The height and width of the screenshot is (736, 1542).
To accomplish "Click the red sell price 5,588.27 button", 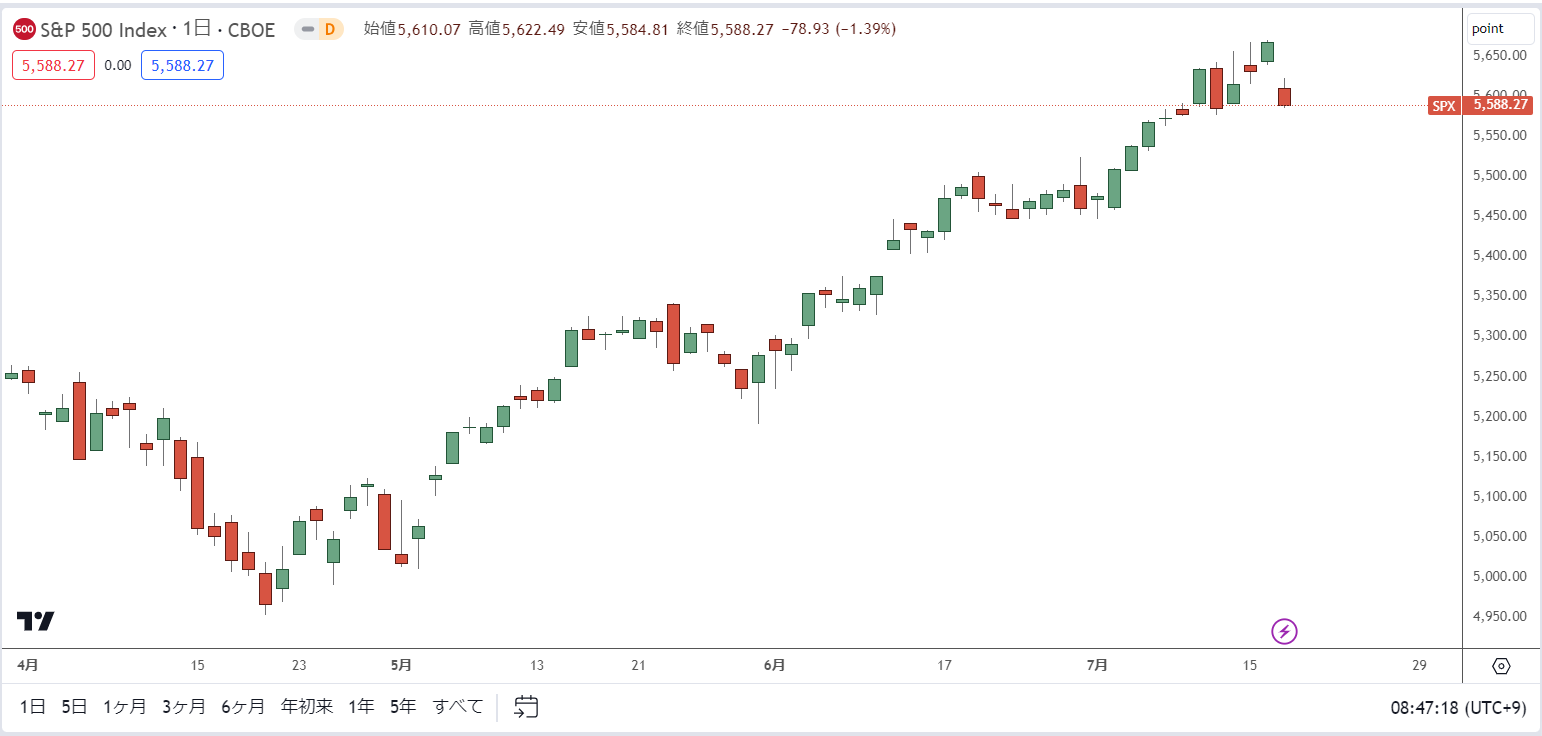I will point(53,65).
